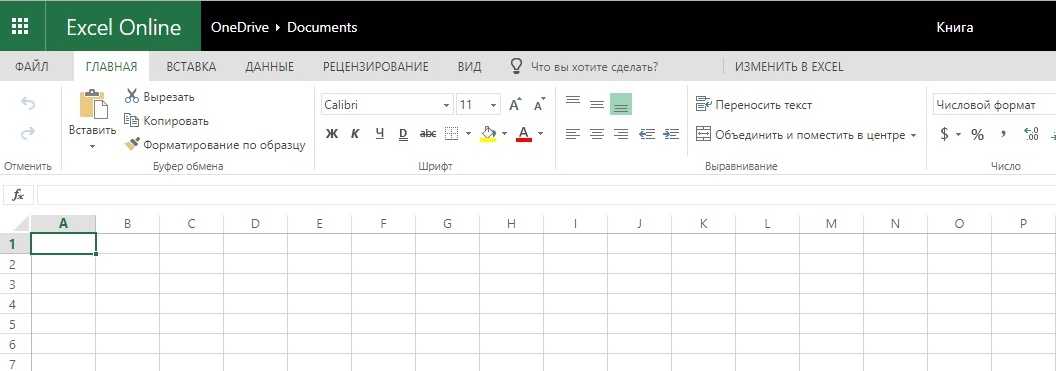The width and height of the screenshot is (1056, 371).
Task: Open Documents breadcrumb link
Action: [322, 28]
